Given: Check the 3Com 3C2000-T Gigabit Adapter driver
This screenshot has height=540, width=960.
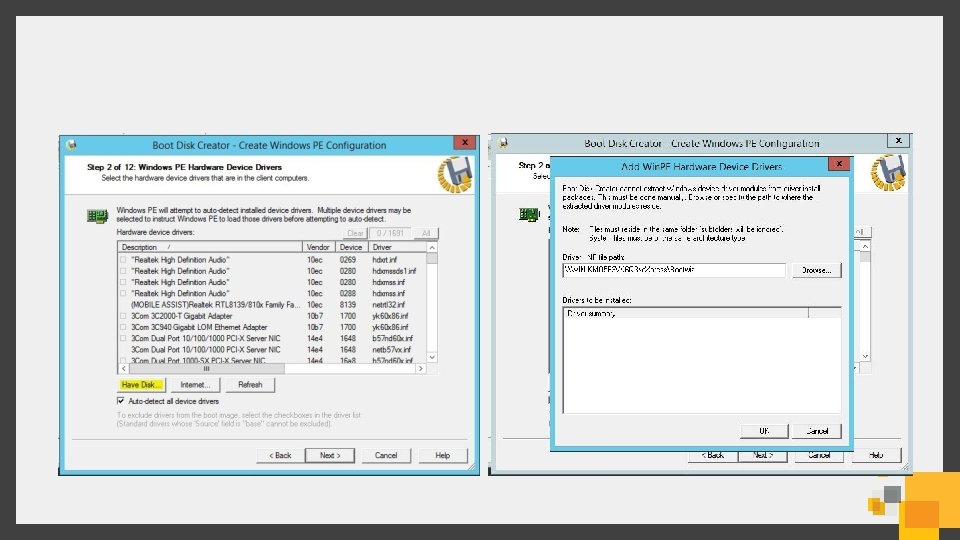Looking at the screenshot, I should 123,316.
